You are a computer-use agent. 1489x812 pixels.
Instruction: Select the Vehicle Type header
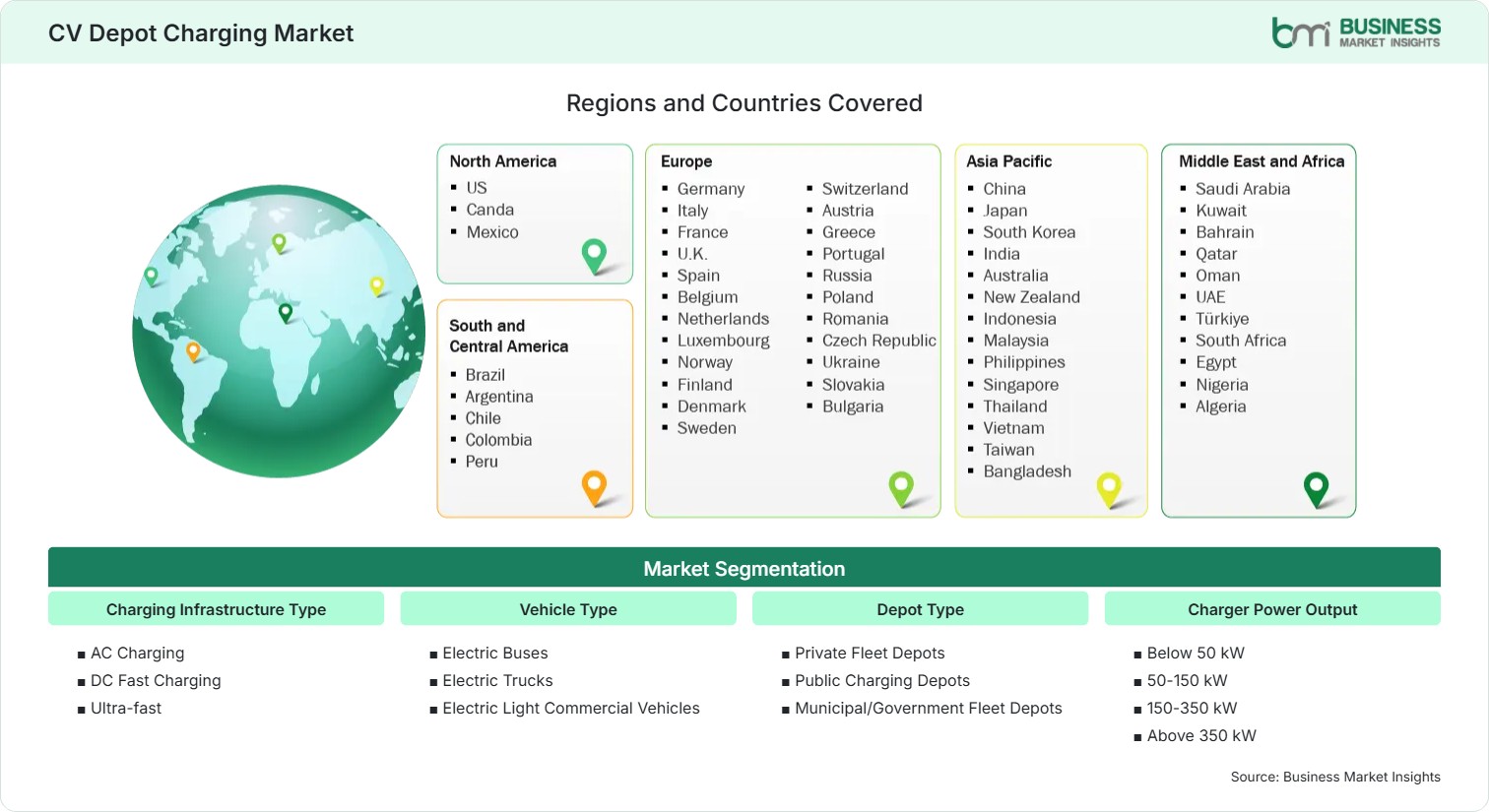tap(568, 609)
